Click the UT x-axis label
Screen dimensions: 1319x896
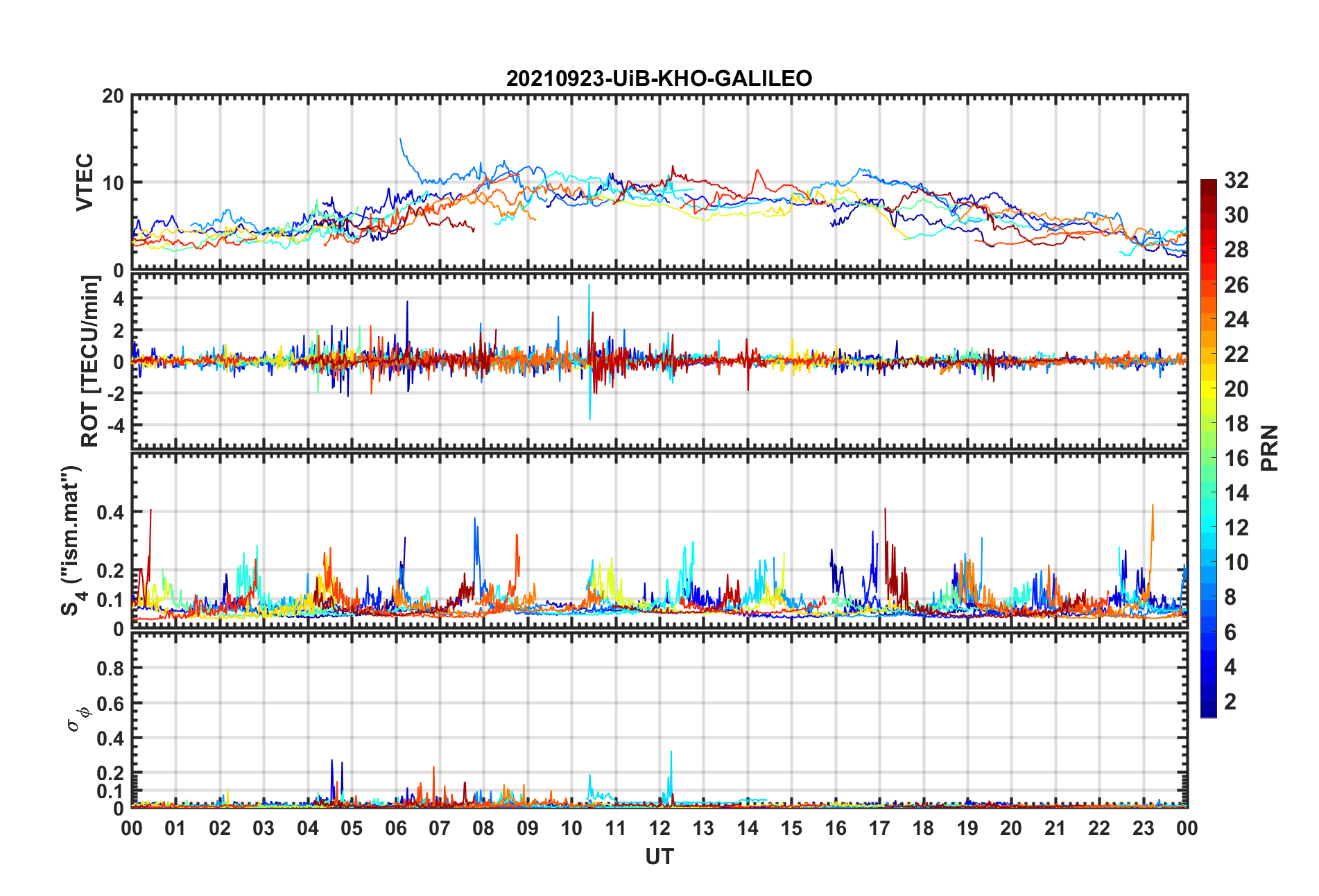(x=659, y=857)
